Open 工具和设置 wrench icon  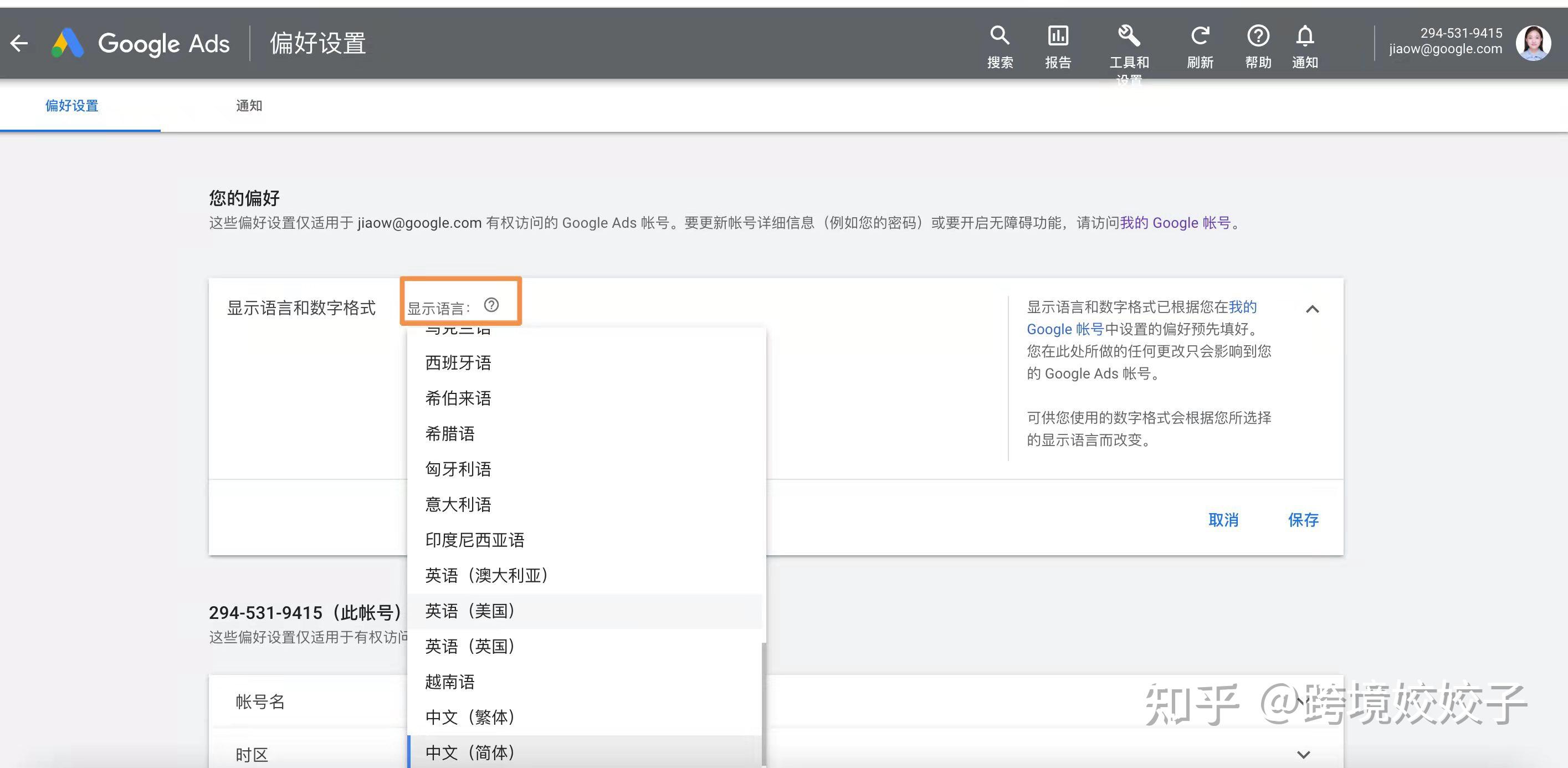[x=1129, y=37]
